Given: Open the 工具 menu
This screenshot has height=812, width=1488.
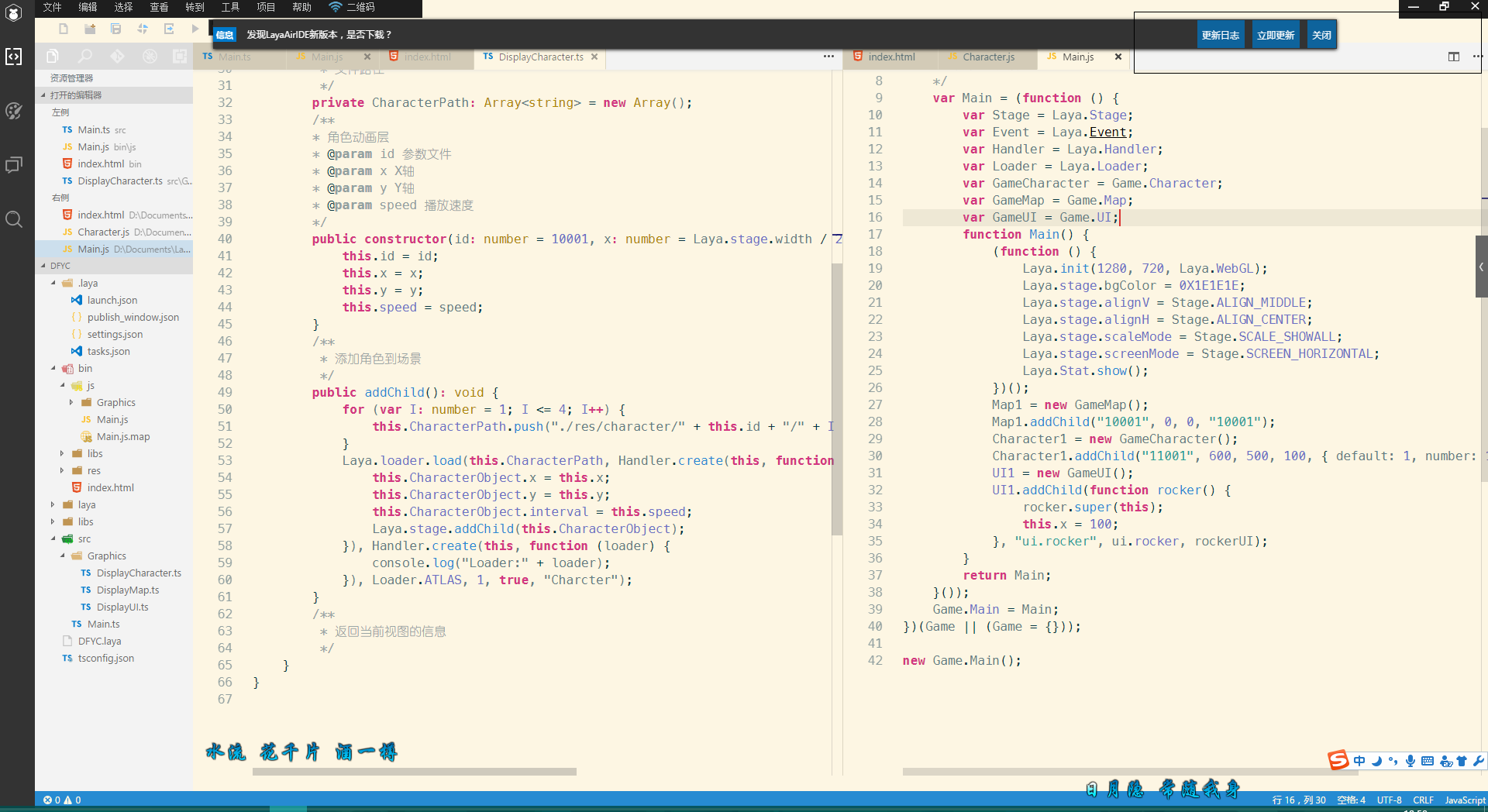Looking at the screenshot, I should (230, 7).
